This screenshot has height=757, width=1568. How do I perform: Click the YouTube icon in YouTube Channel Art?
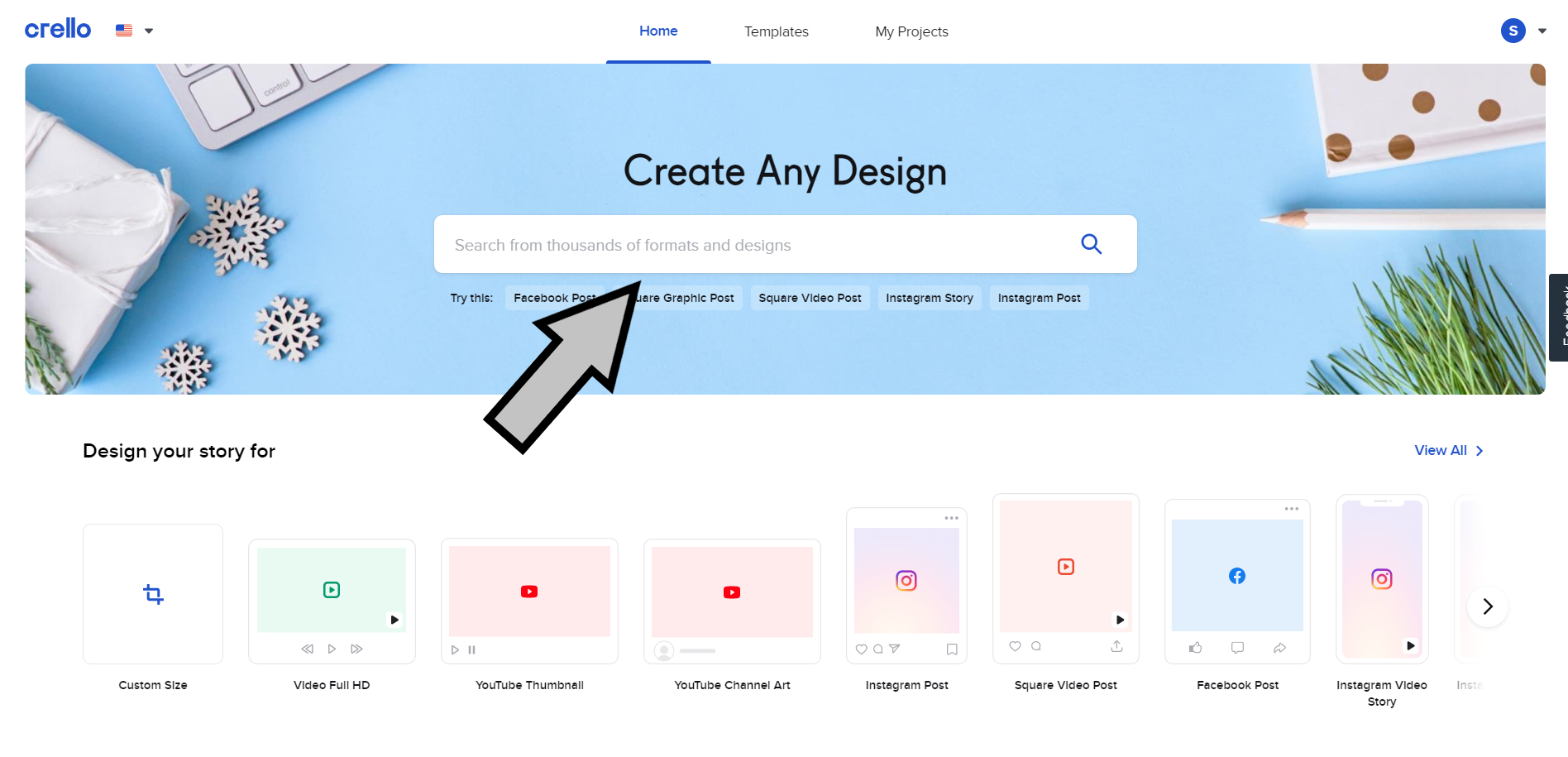pyautogui.click(x=732, y=592)
